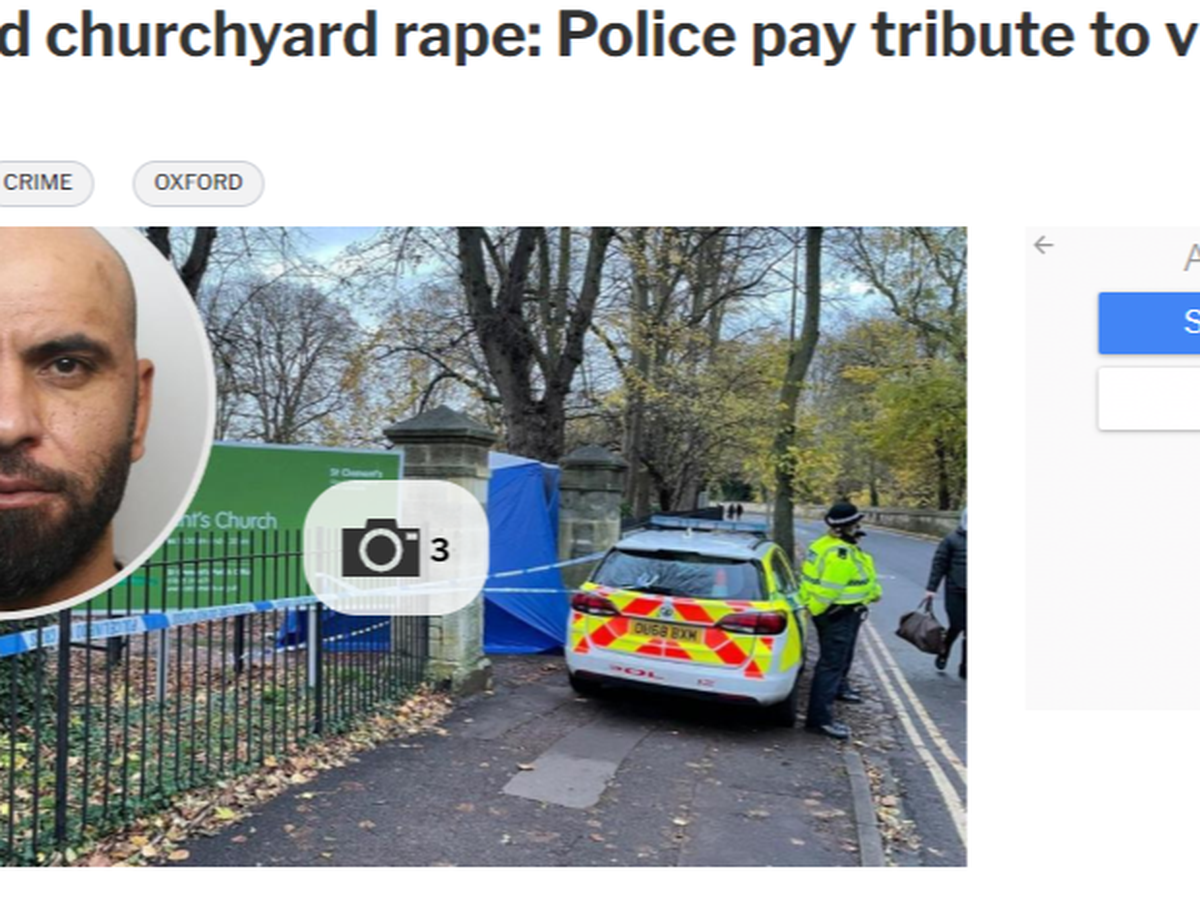Click the back arrow in the side panel

point(1043,245)
